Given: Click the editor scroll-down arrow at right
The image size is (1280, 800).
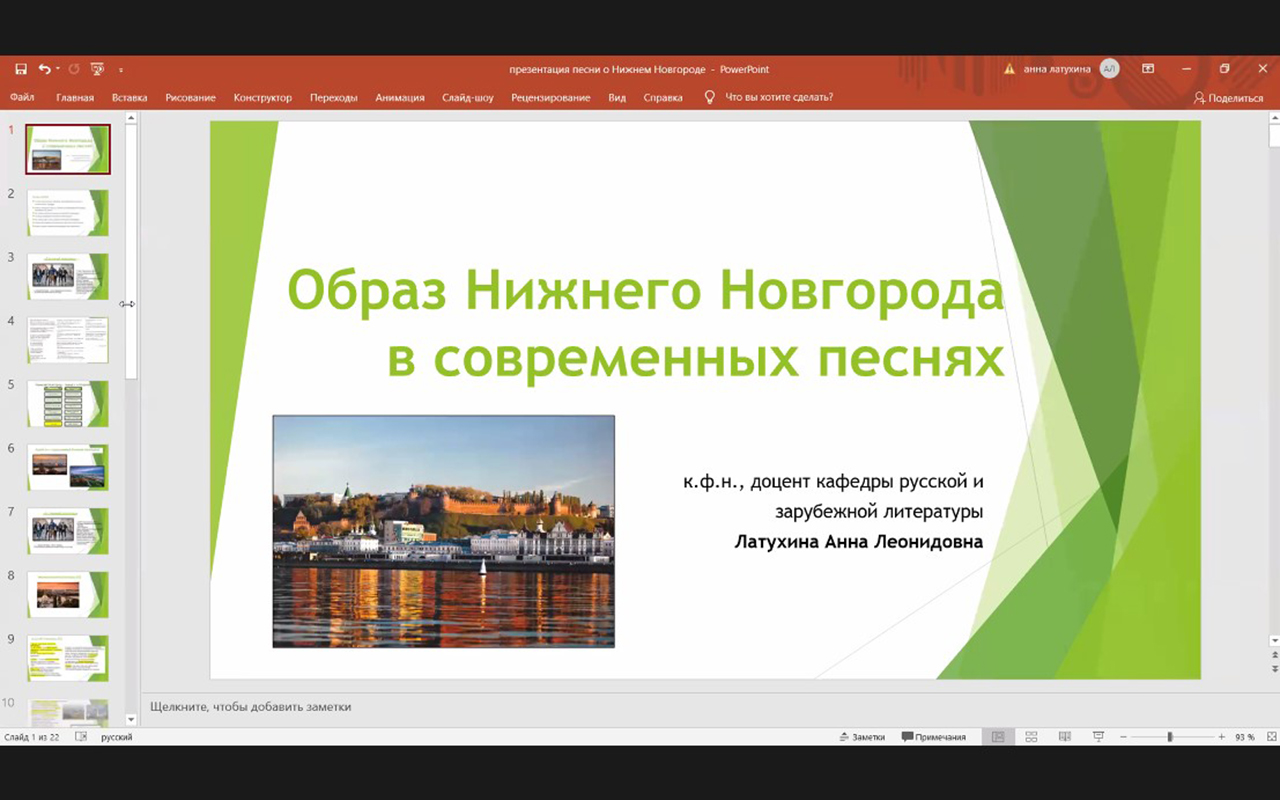Looking at the screenshot, I should 1274,640.
